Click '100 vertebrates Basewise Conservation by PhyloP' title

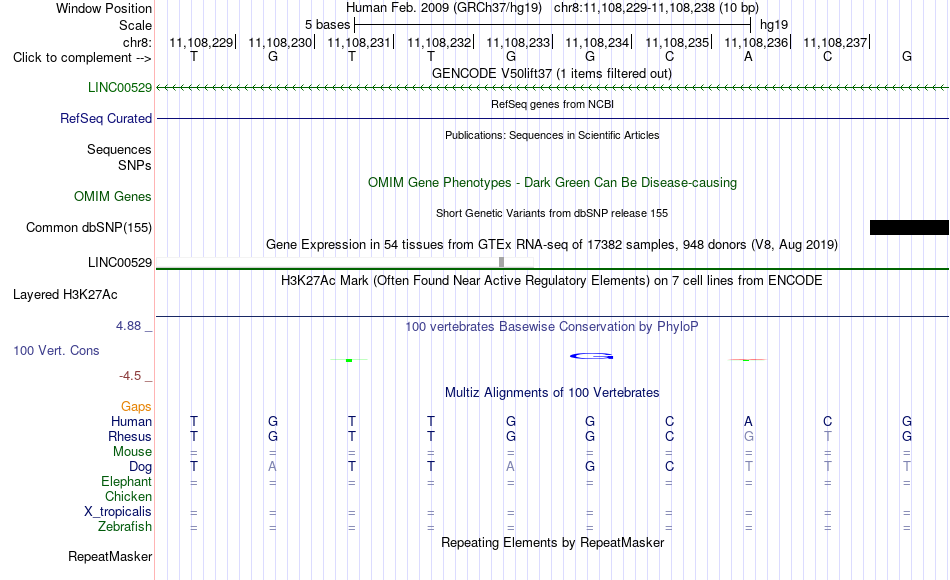point(552,327)
